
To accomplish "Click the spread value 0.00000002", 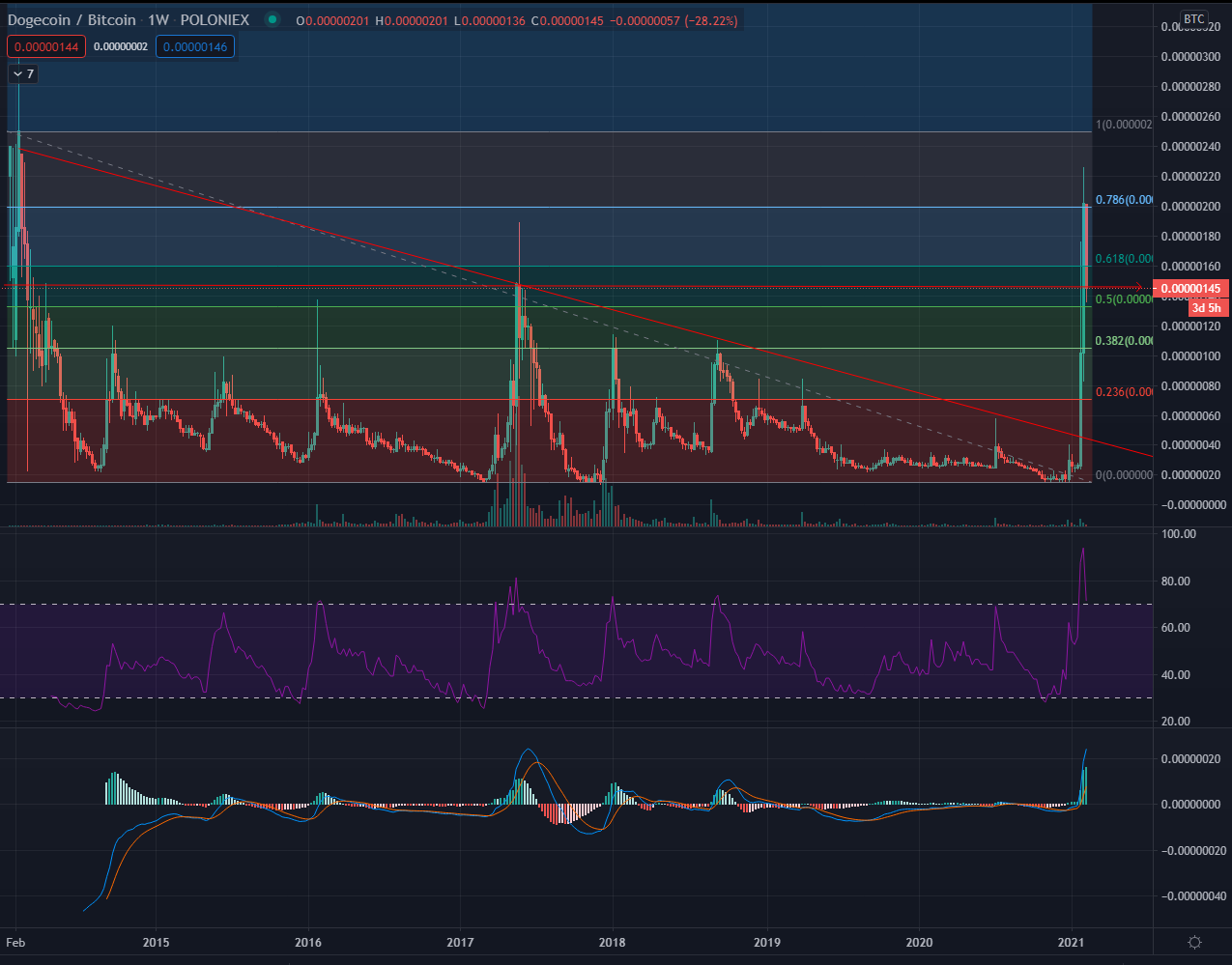I will (x=121, y=46).
